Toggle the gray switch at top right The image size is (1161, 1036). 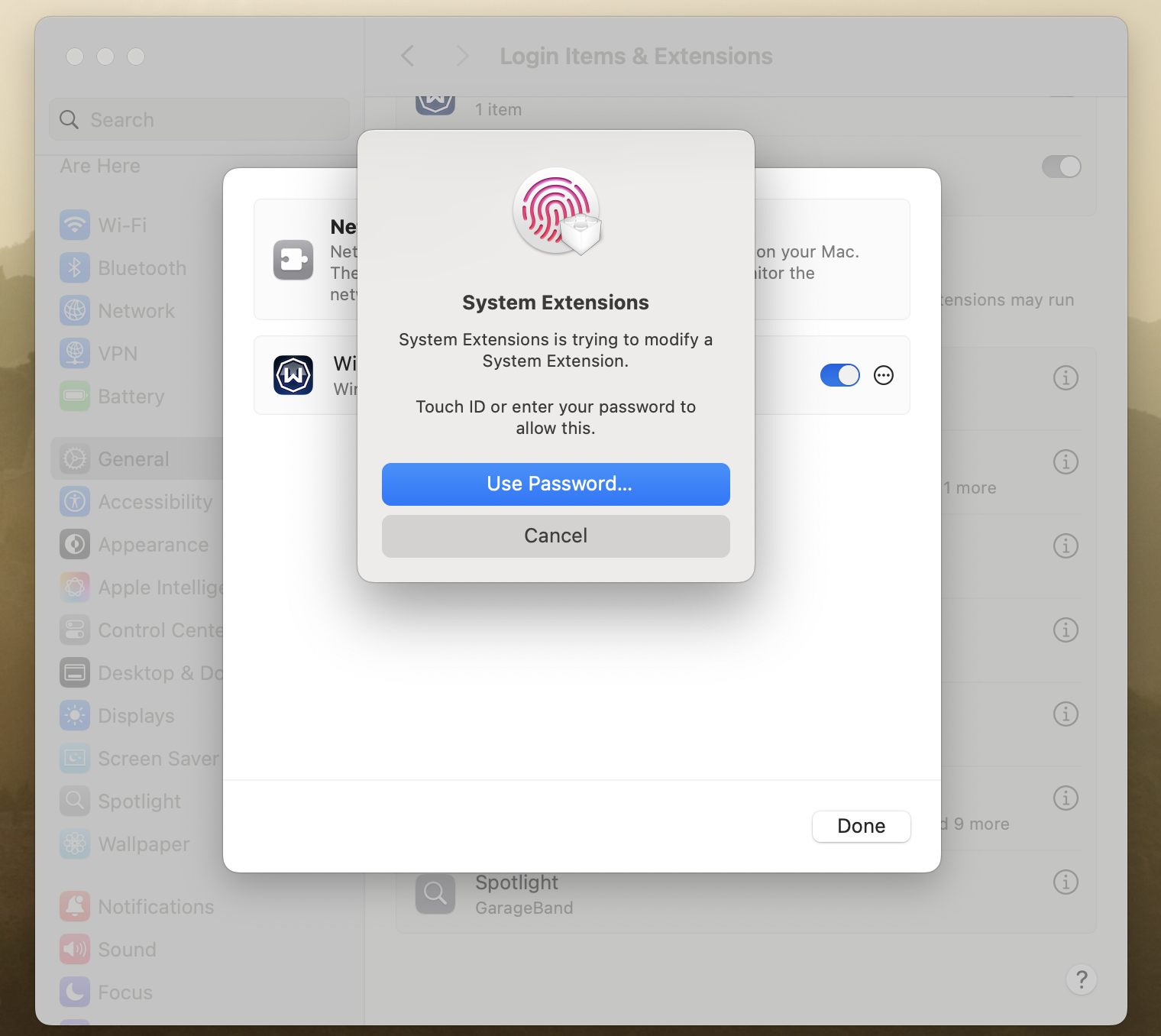pyautogui.click(x=1061, y=167)
